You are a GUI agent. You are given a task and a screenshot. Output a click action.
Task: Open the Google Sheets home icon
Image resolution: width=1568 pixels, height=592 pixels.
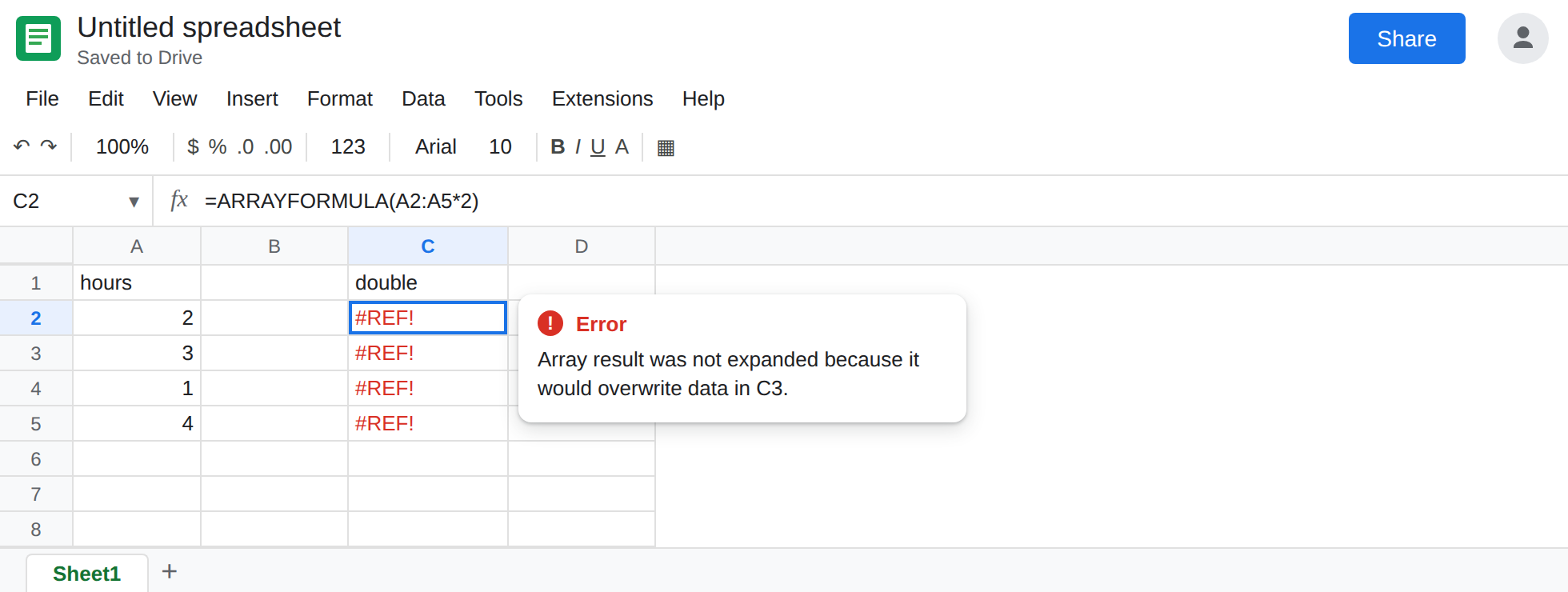38,38
